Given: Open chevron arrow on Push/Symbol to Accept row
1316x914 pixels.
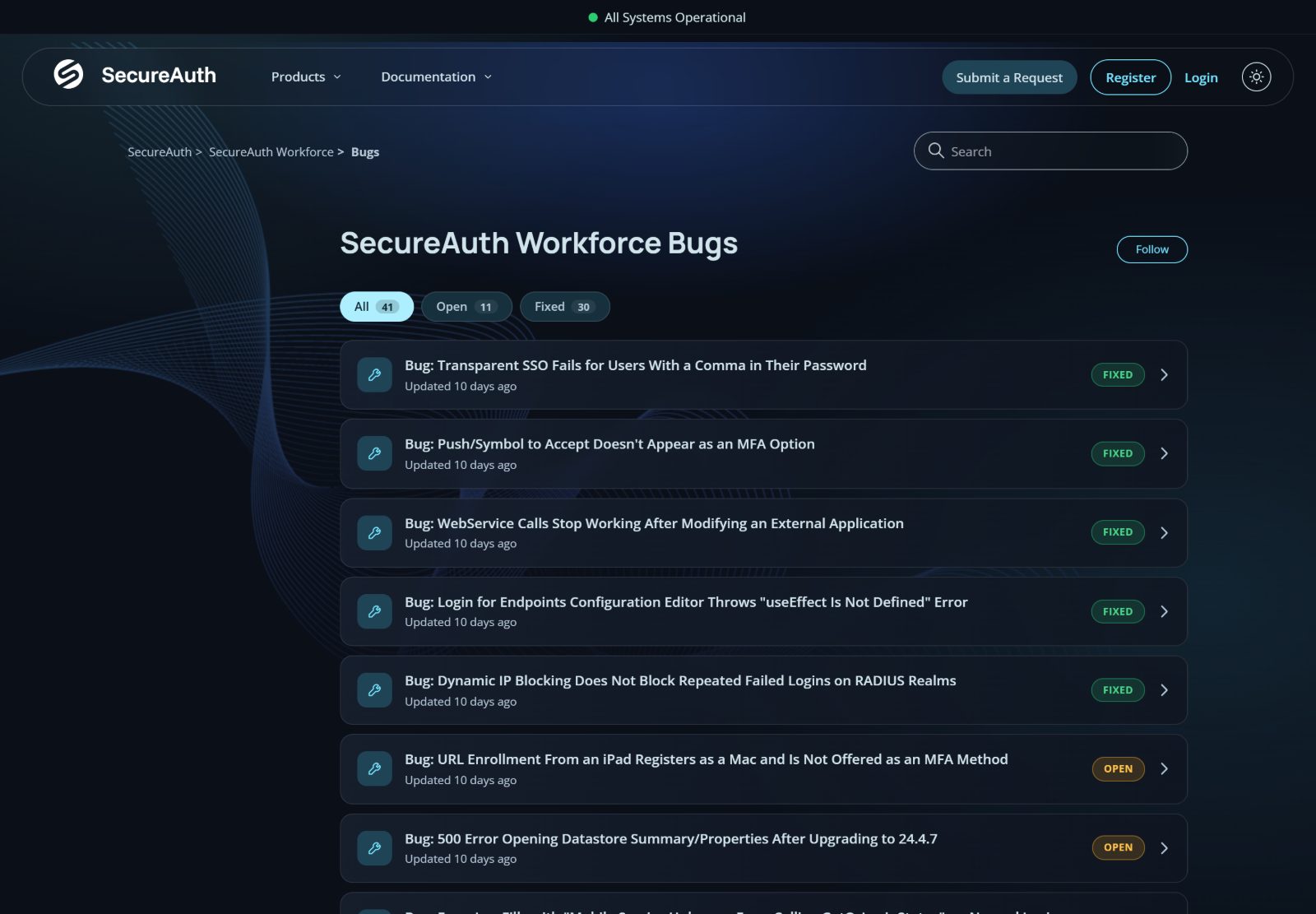Looking at the screenshot, I should [x=1164, y=453].
